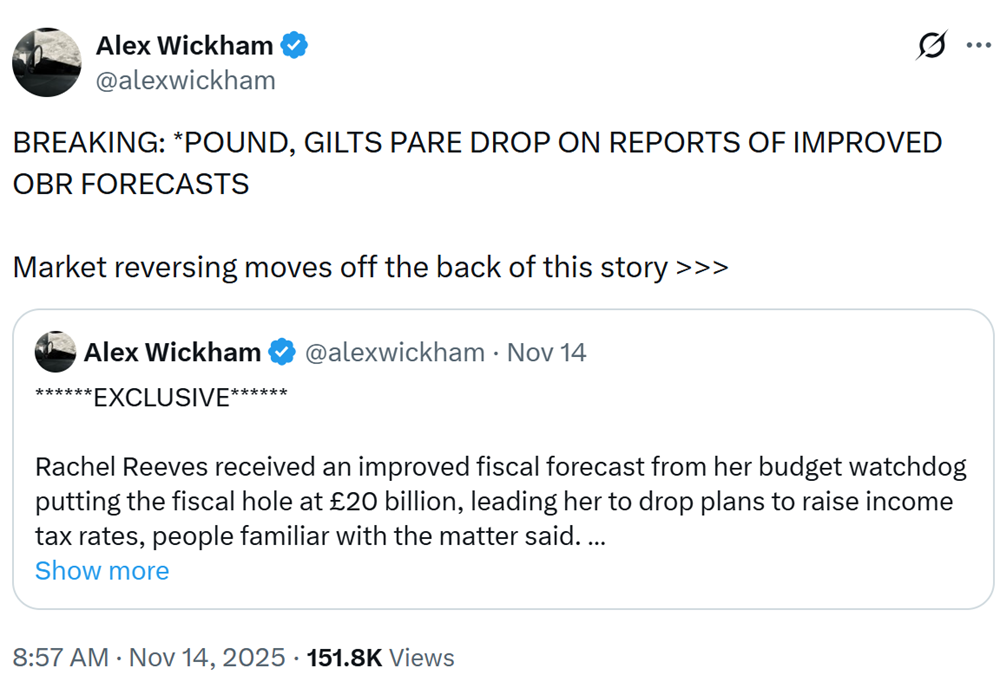The height and width of the screenshot is (694, 1000).
Task: Open the three-dot more options menu
Action: click(x=977, y=45)
